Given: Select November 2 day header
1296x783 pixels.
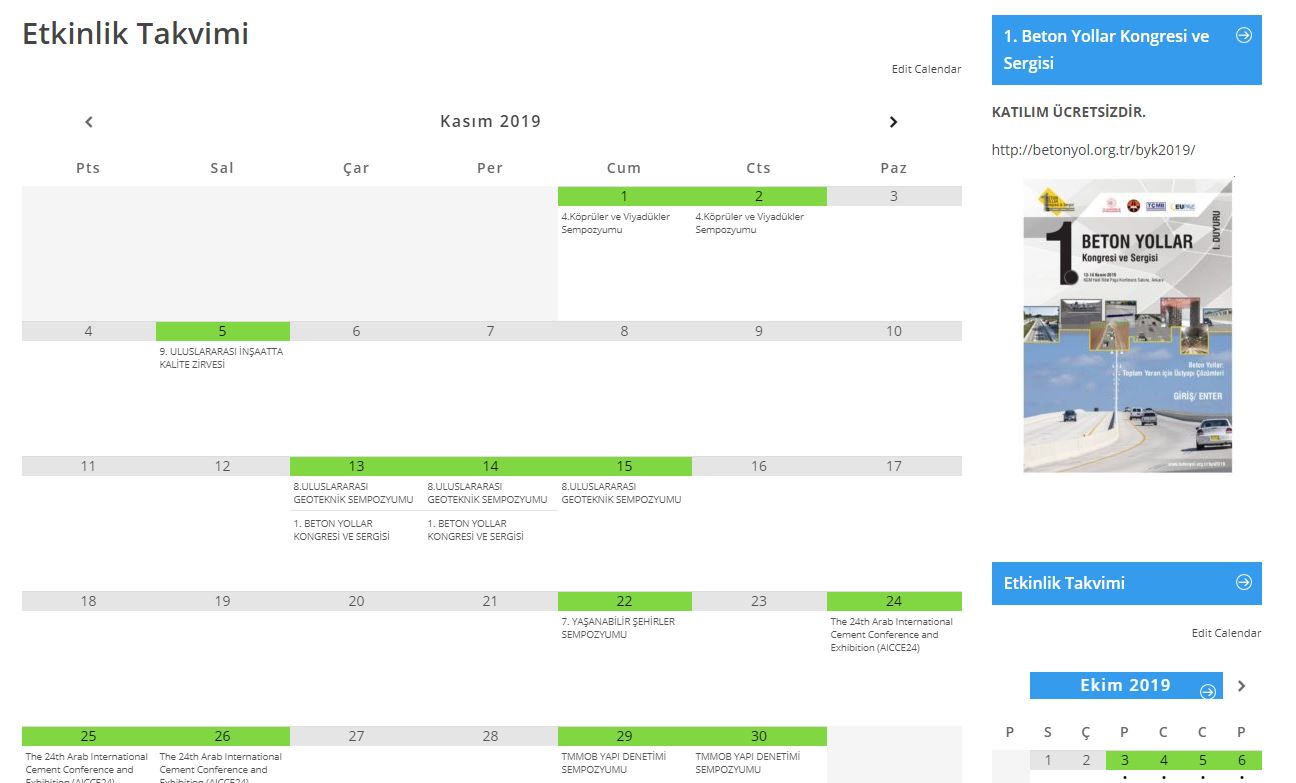Looking at the screenshot, I should 759,196.
